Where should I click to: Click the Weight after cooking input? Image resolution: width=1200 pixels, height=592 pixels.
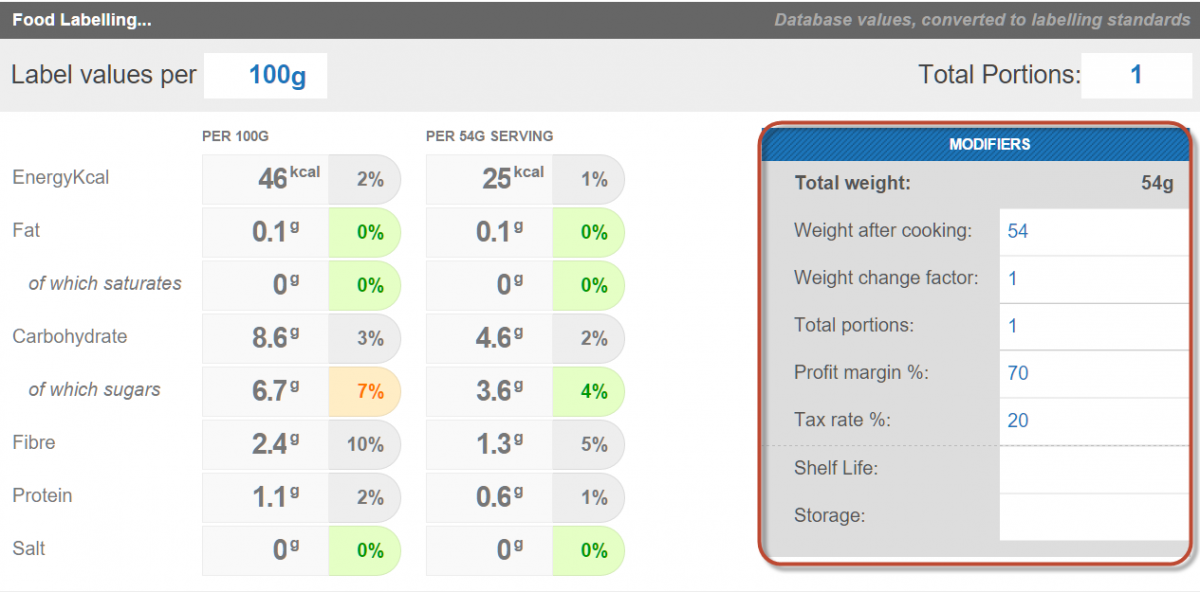[1094, 232]
